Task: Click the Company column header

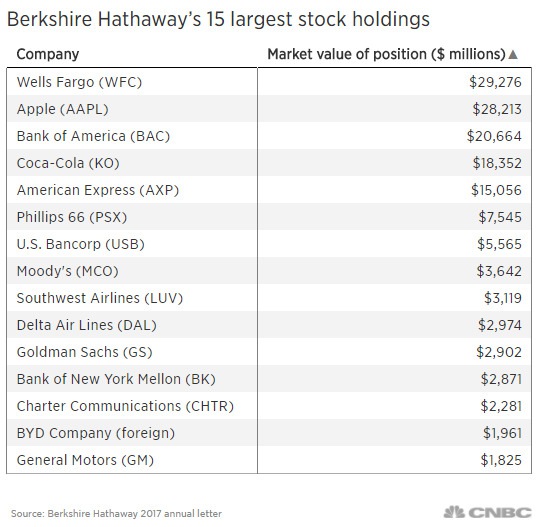Action: (48, 54)
